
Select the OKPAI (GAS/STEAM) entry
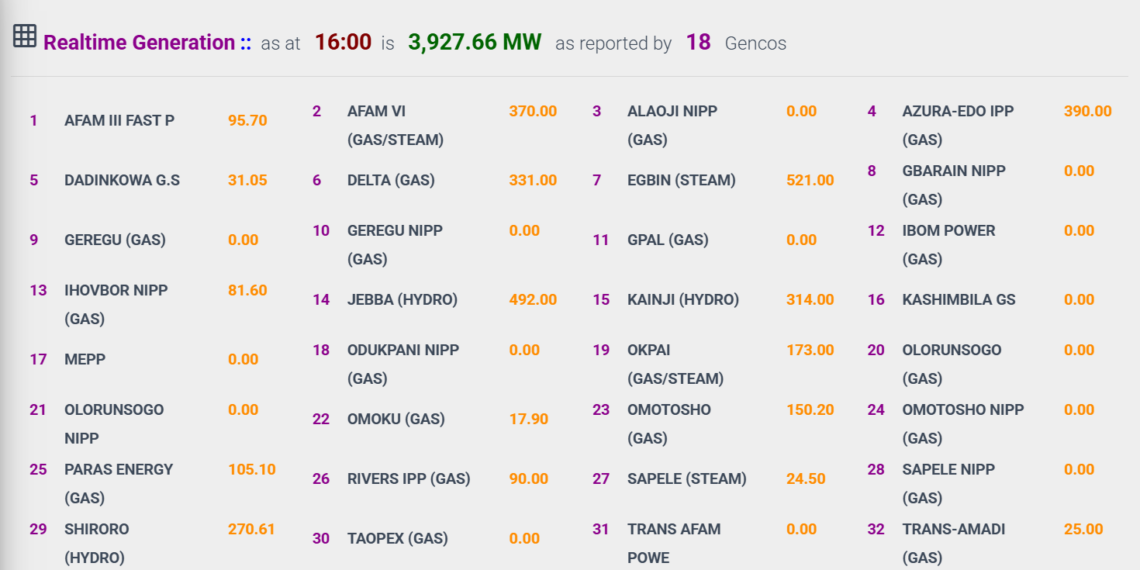click(675, 364)
